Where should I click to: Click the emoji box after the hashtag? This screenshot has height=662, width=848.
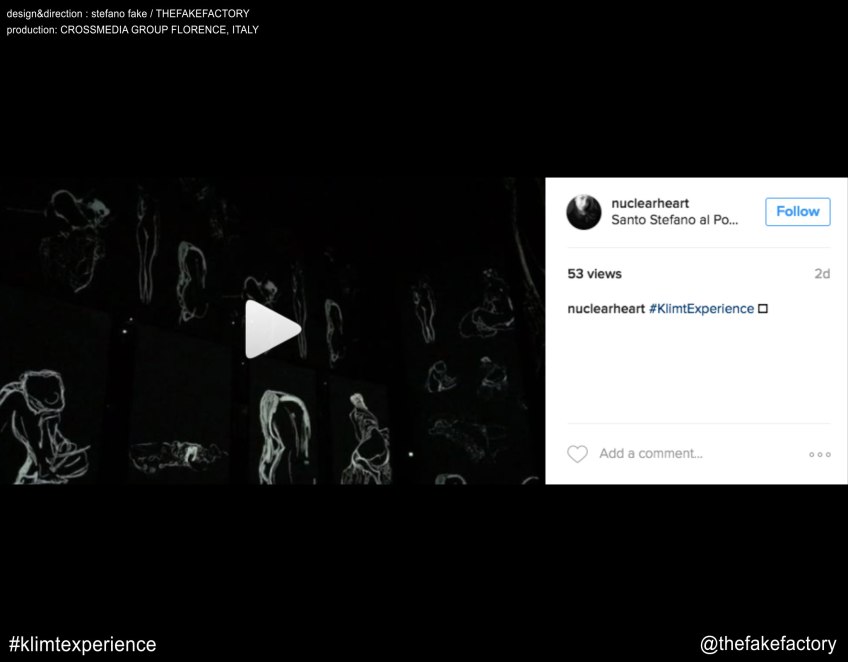(763, 309)
